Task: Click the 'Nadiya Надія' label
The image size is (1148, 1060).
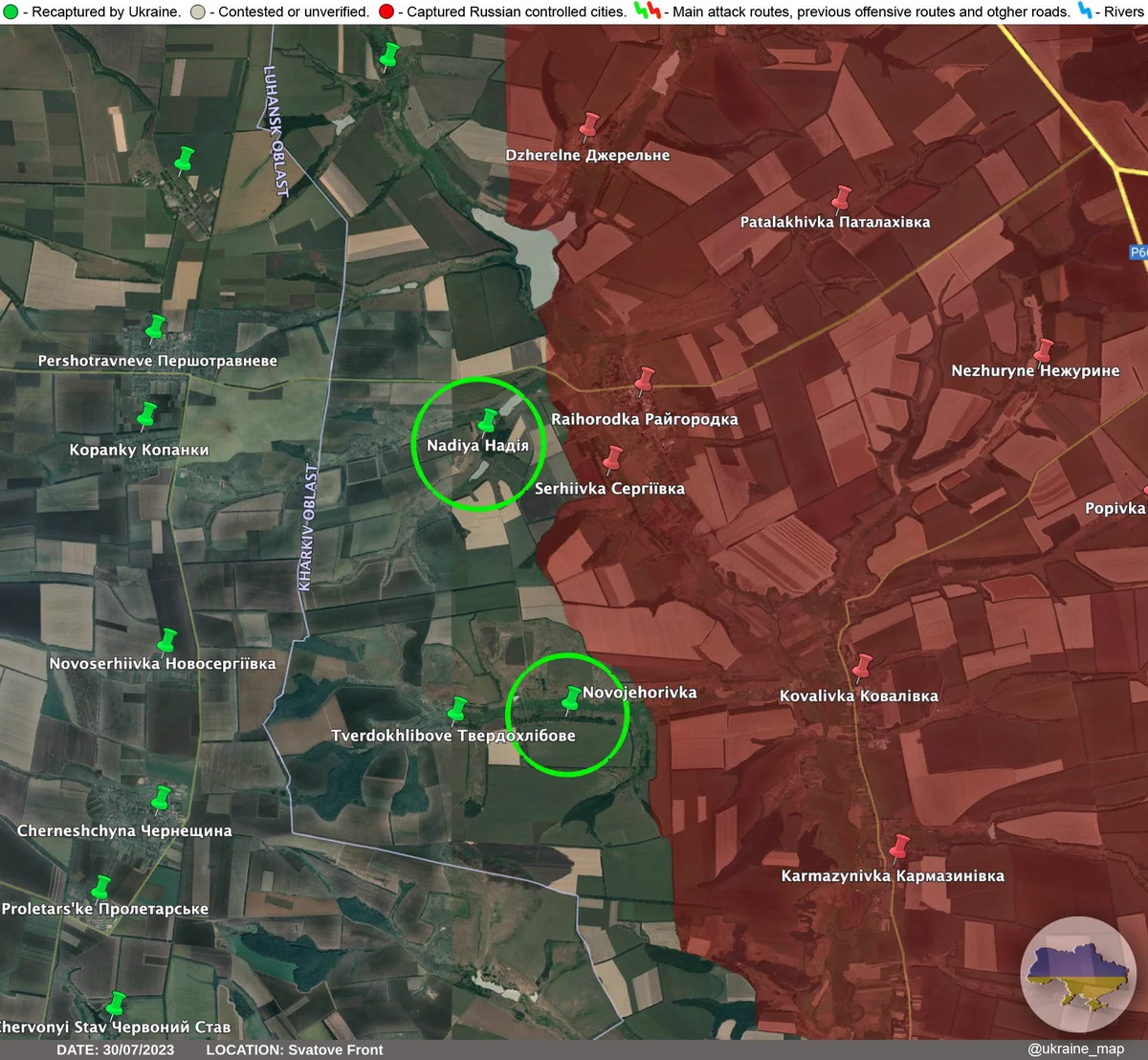Action: 477,446
